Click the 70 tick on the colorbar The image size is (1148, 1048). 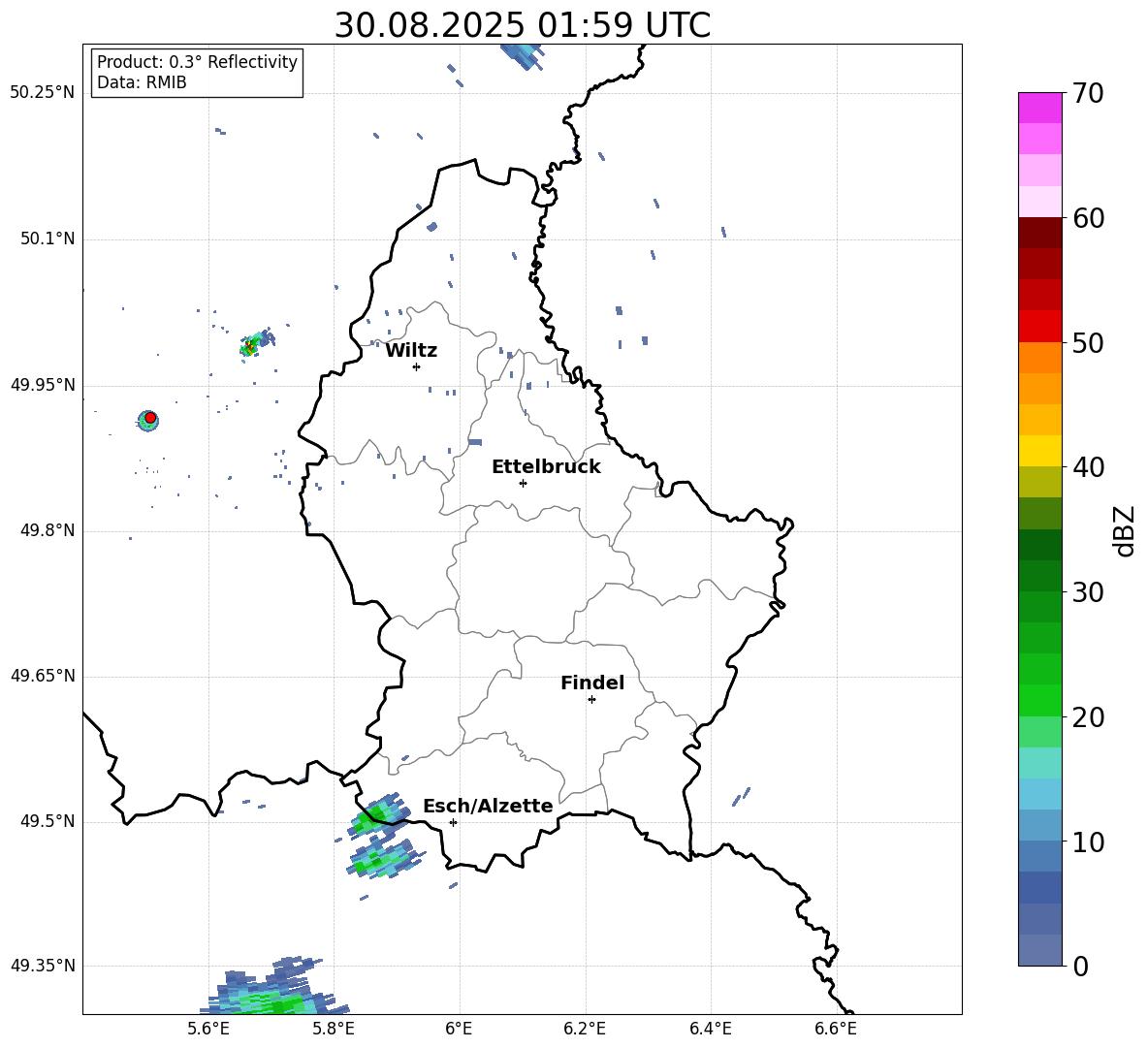[1088, 94]
